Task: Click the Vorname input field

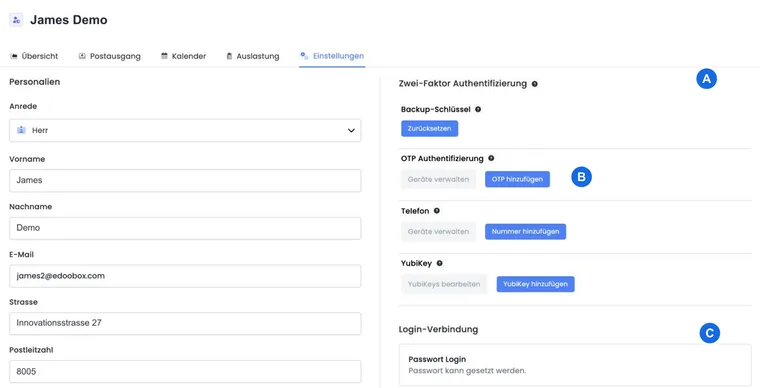Action: click(x=185, y=180)
